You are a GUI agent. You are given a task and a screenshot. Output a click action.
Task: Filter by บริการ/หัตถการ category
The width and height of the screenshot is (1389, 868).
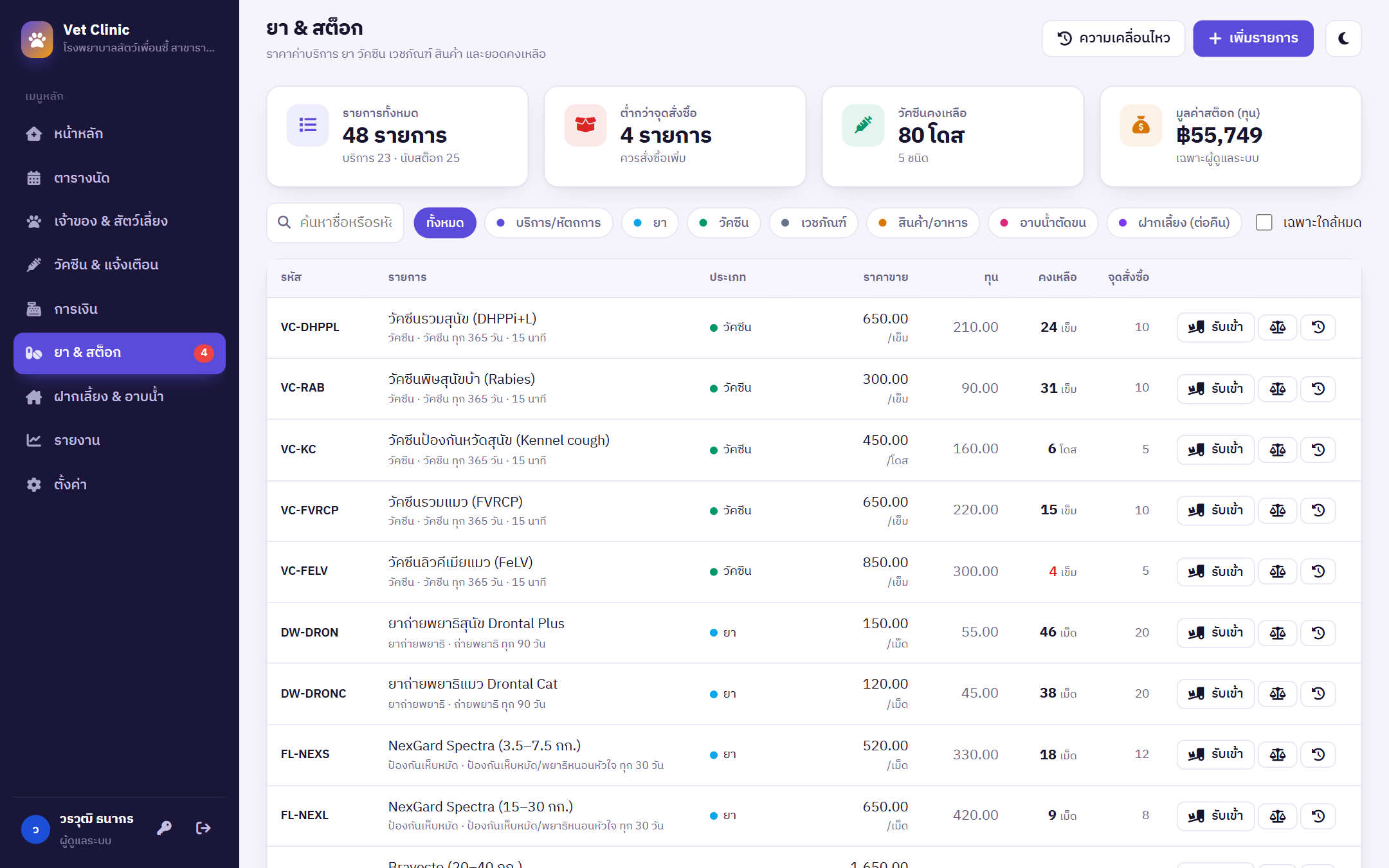[x=549, y=222]
